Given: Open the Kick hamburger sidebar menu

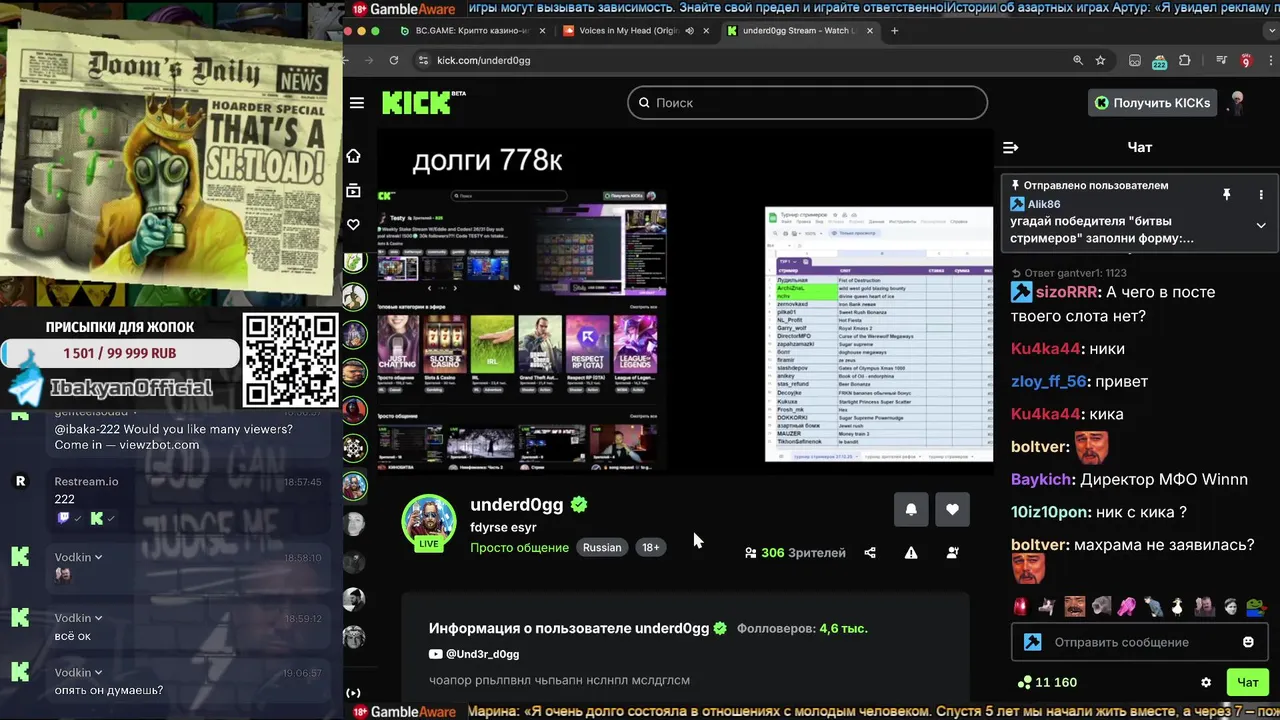Looking at the screenshot, I should pyautogui.click(x=357, y=103).
